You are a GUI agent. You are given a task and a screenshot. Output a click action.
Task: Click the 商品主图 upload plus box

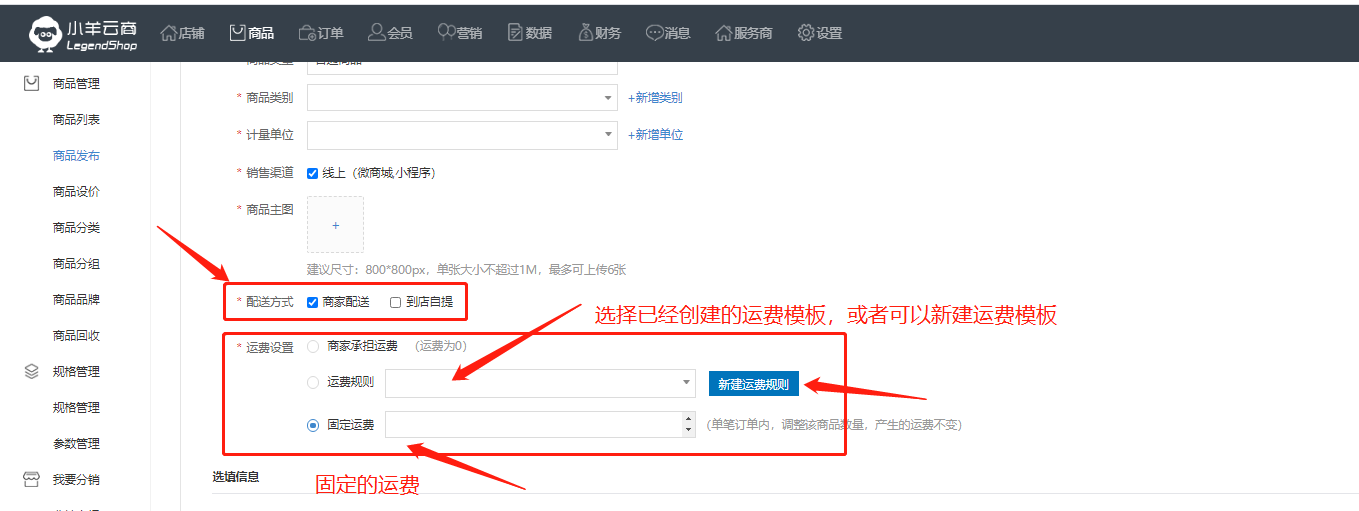(335, 225)
